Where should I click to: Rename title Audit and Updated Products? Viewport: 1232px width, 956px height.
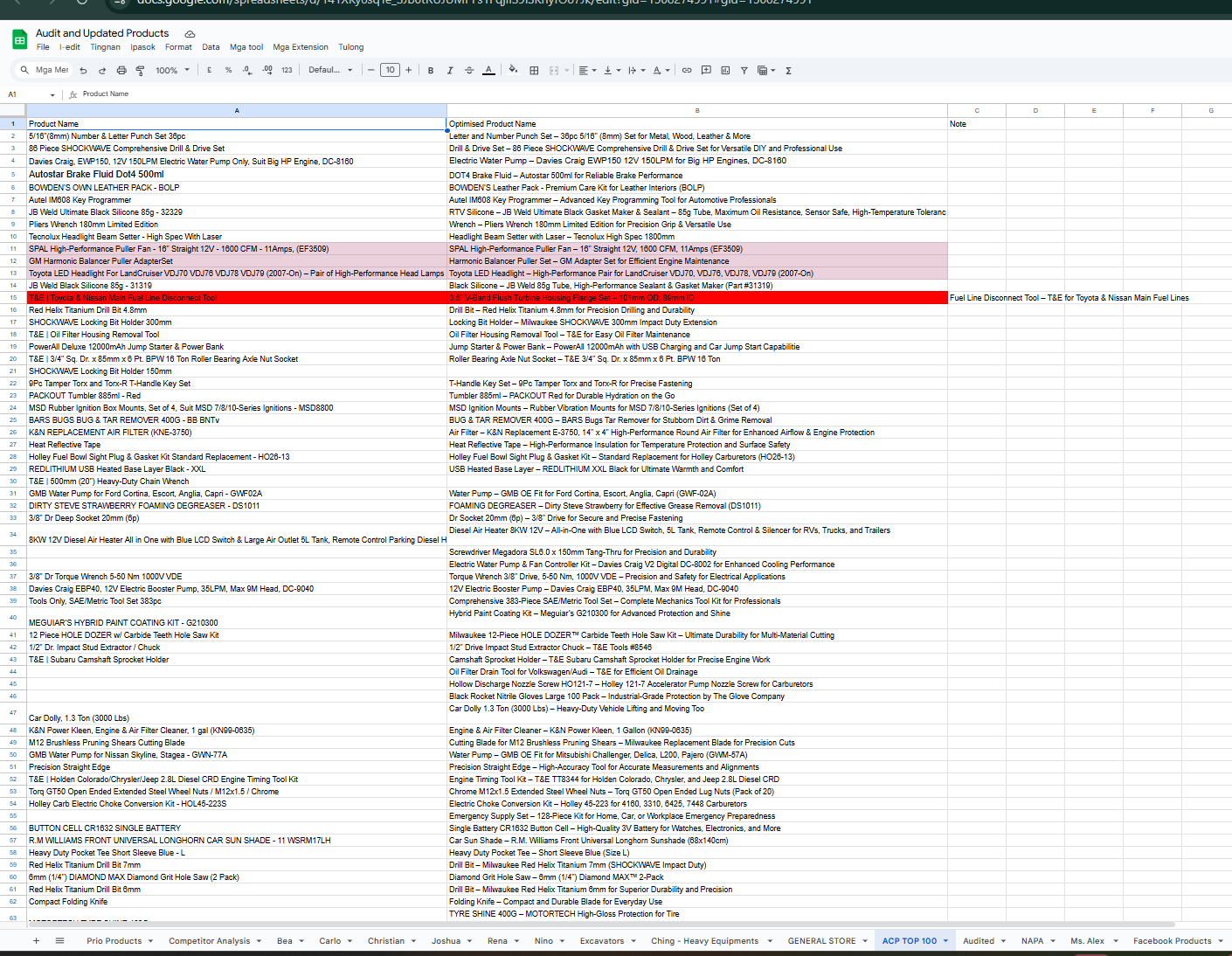pyautogui.click(x=102, y=33)
